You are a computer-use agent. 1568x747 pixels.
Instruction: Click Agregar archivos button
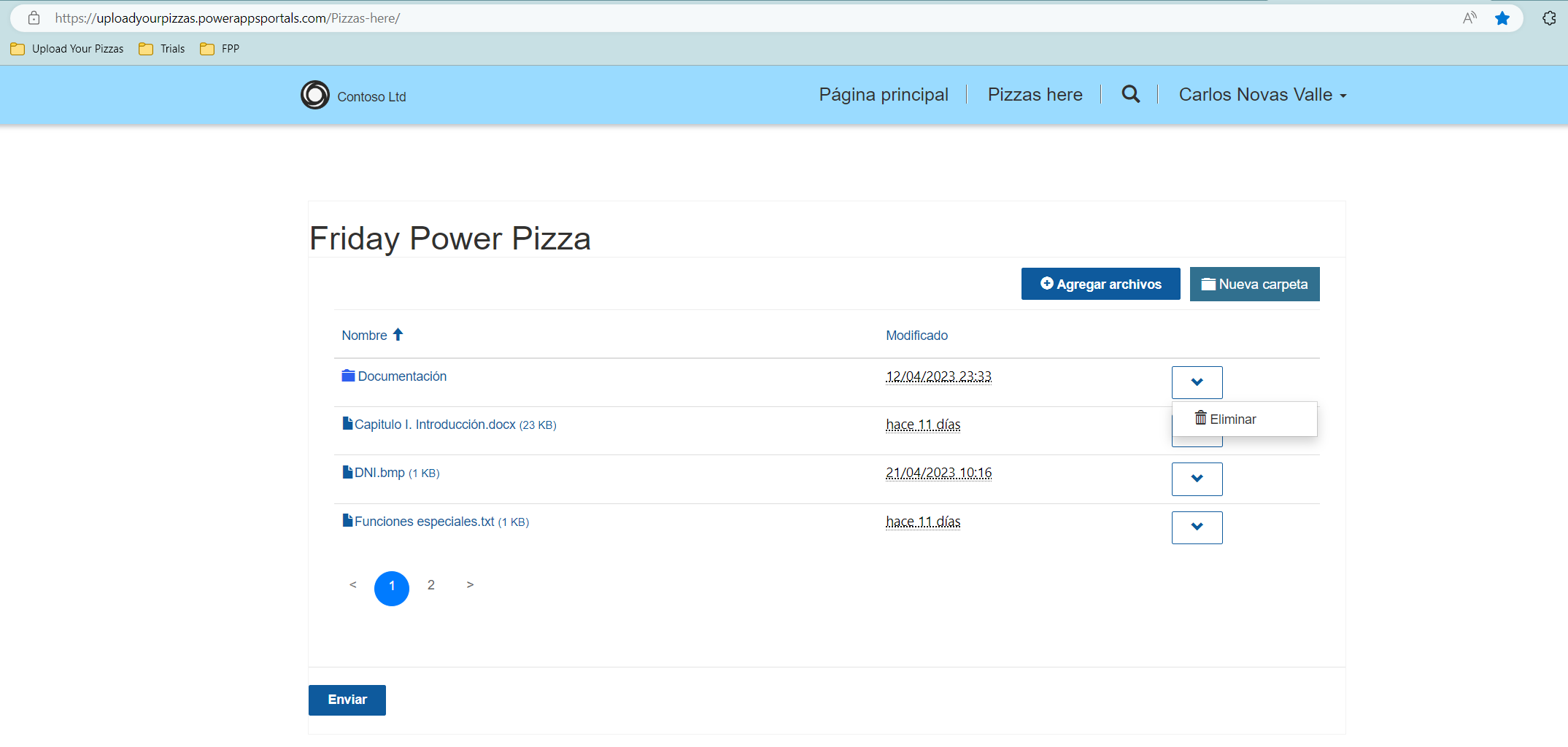1100,284
